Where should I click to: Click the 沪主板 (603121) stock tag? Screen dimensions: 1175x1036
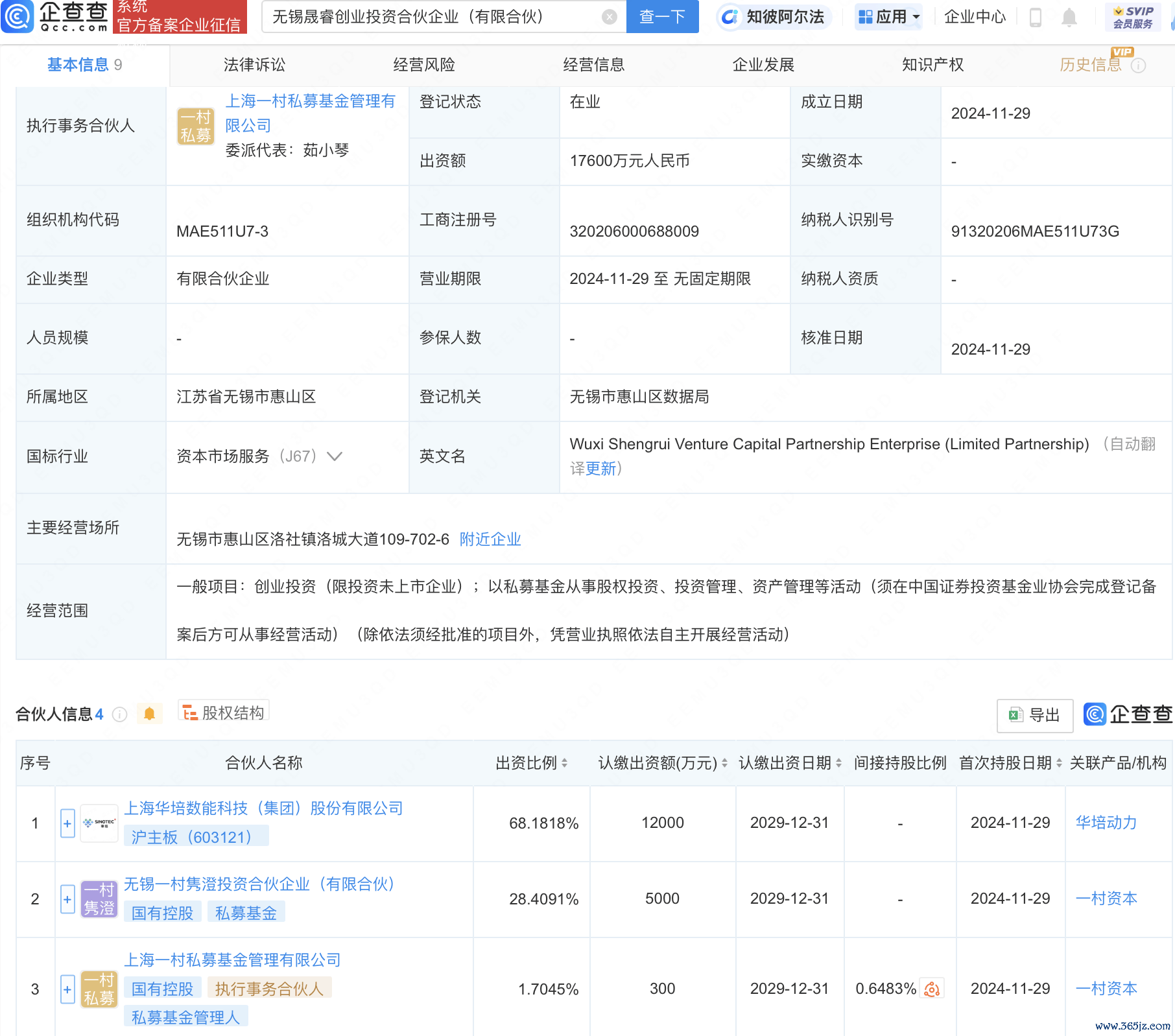pos(195,837)
